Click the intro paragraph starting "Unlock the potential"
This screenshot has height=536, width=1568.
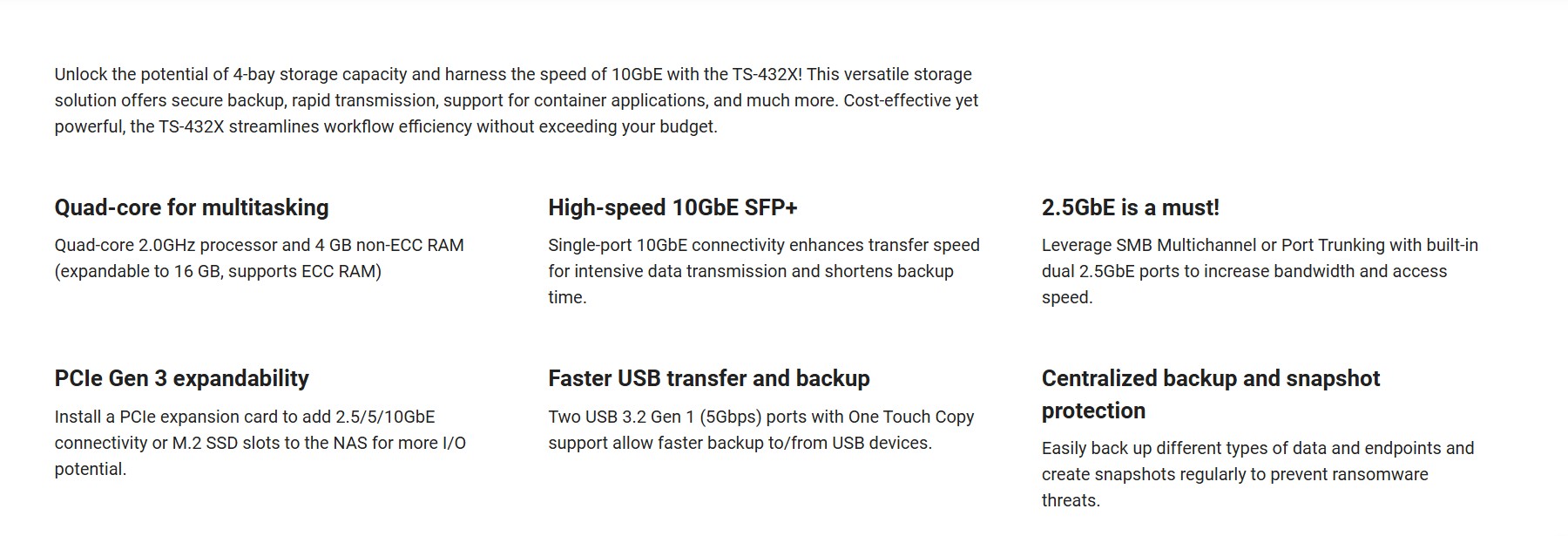(x=516, y=100)
